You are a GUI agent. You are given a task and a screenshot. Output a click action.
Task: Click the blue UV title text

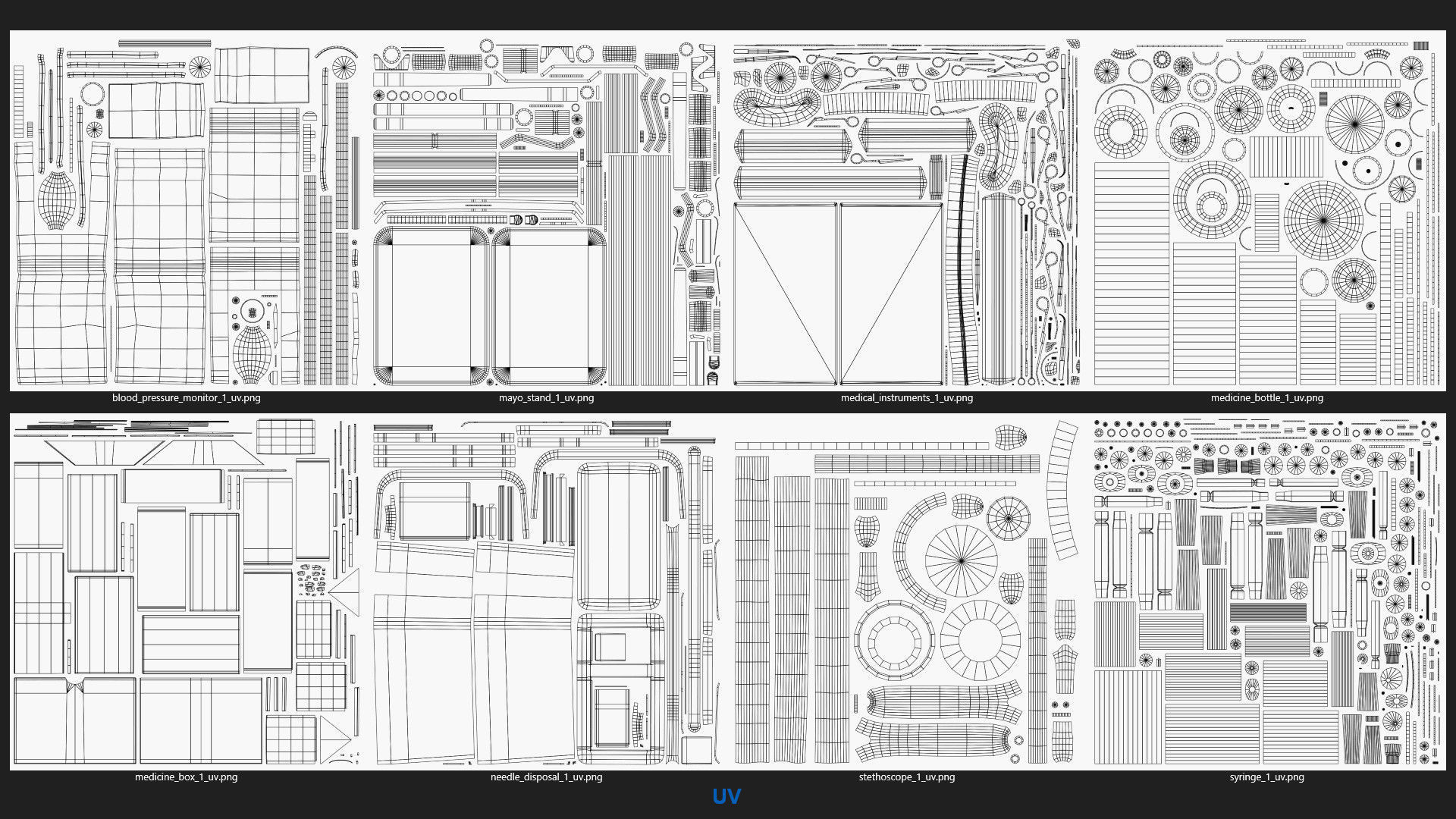pos(726,796)
